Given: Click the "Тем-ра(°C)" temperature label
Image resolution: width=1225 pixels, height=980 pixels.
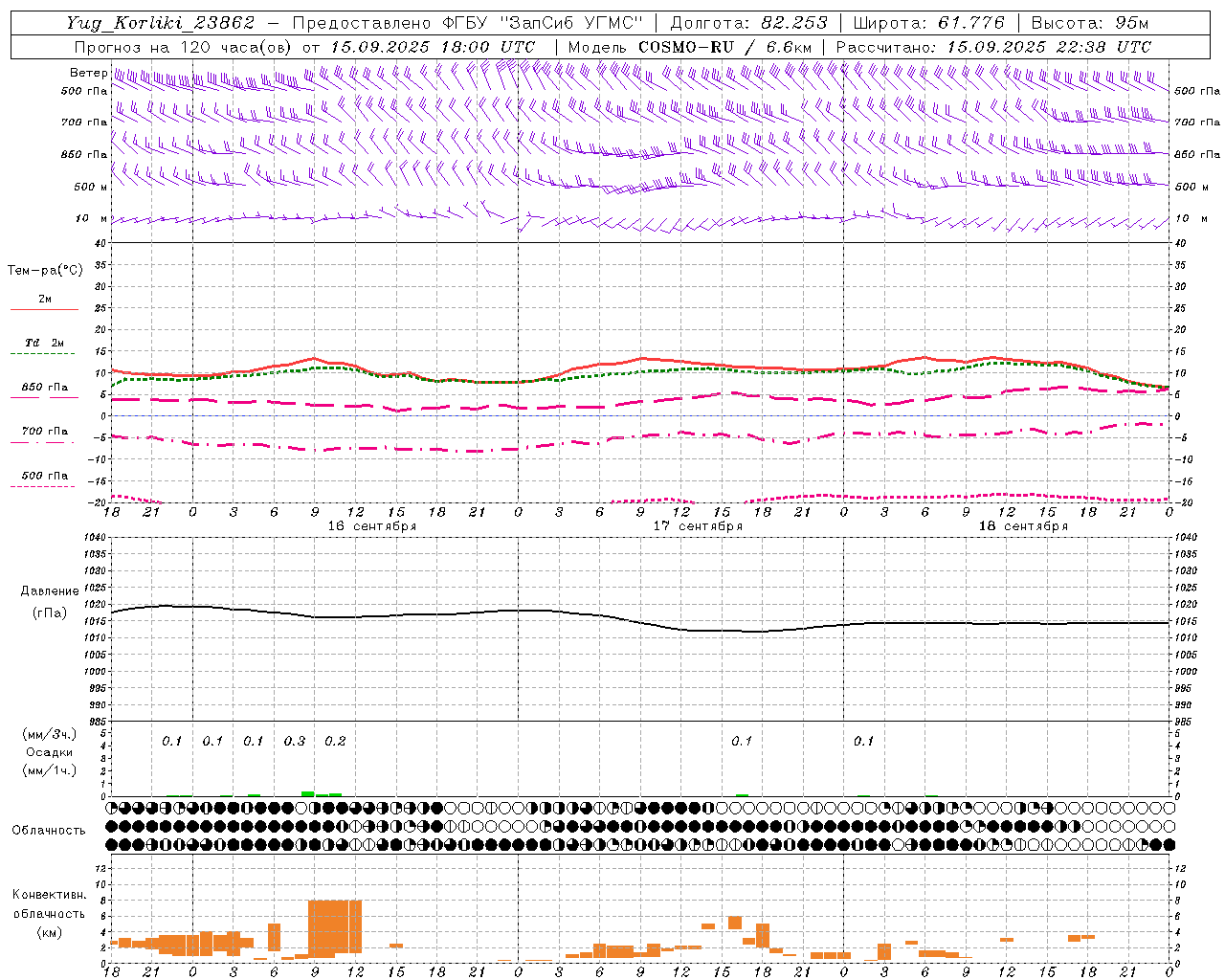Looking at the screenshot, I should pyautogui.click(x=45, y=271).
